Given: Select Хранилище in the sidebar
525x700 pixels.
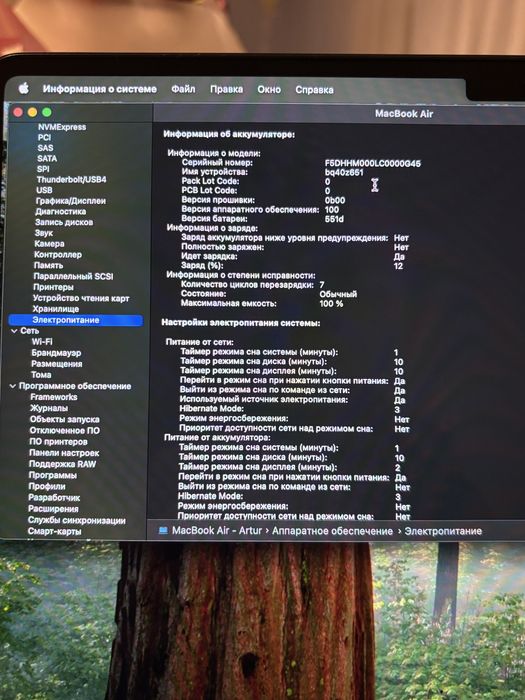Looking at the screenshot, I should click(55, 309).
